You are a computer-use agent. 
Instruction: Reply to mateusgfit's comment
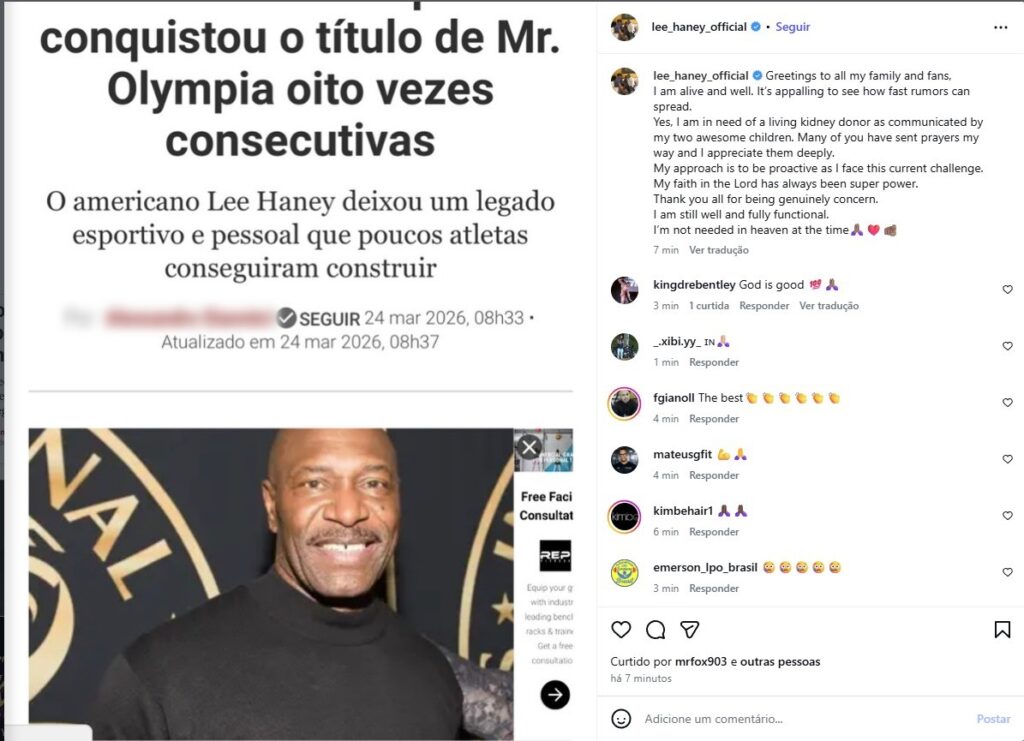click(x=714, y=475)
